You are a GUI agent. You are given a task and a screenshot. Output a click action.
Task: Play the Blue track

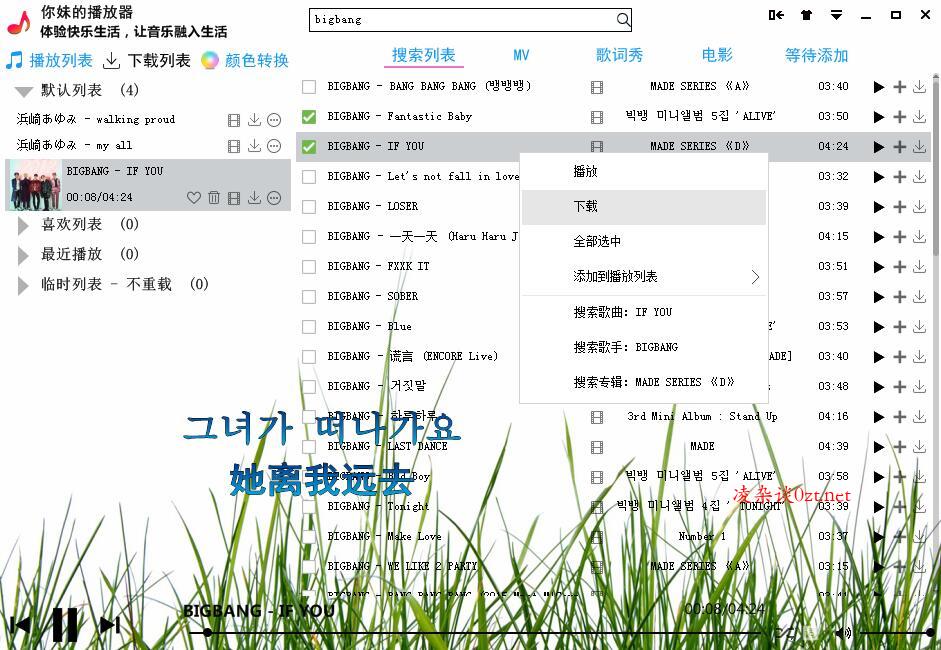[x=879, y=327]
